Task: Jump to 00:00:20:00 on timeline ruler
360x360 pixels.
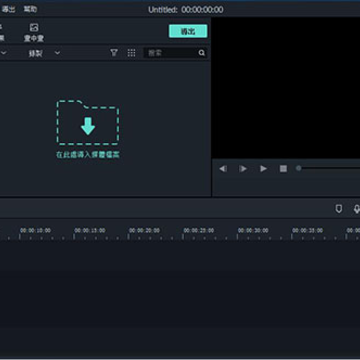Action: point(144,230)
